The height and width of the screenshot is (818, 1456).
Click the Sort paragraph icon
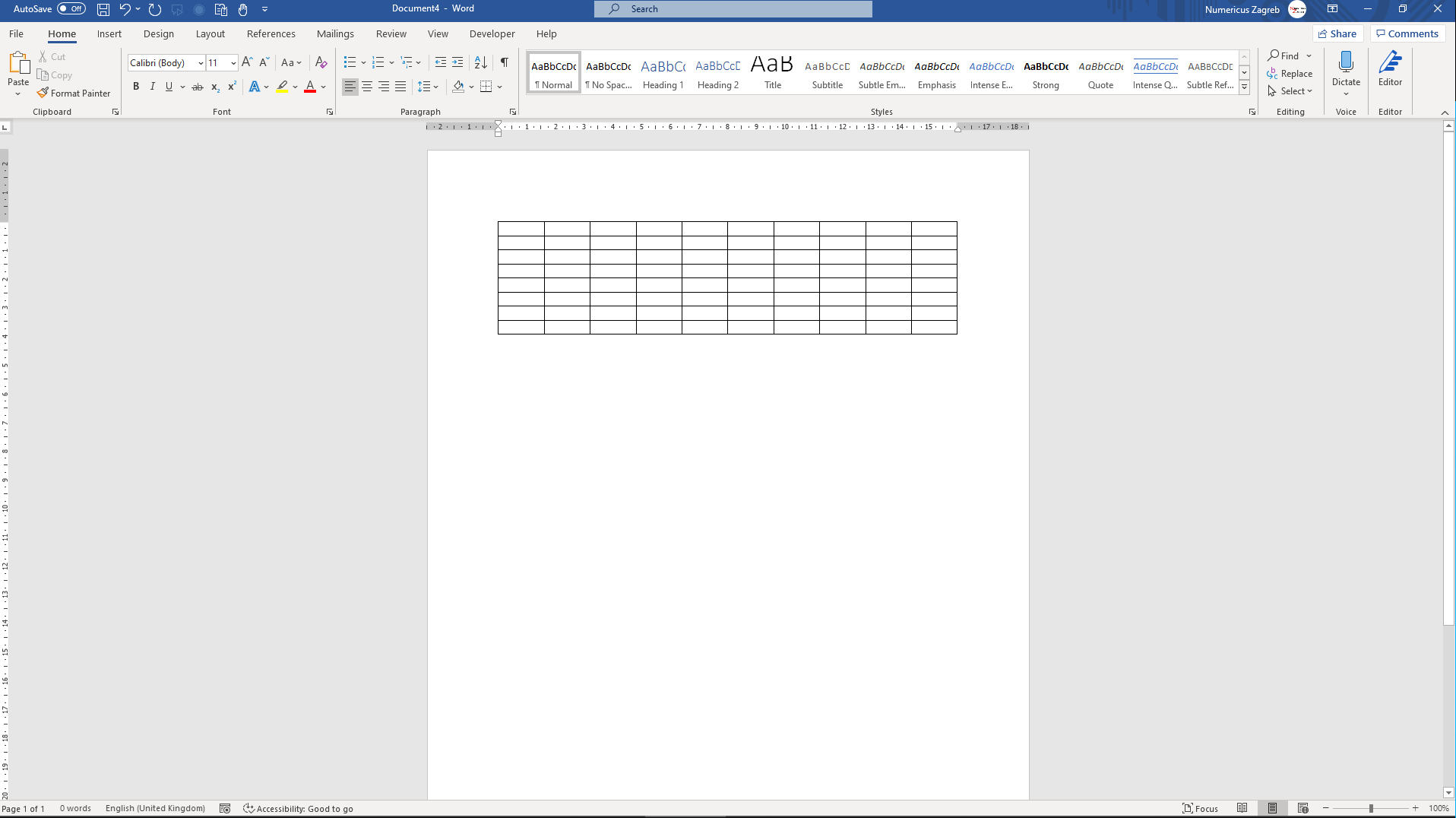pos(480,62)
